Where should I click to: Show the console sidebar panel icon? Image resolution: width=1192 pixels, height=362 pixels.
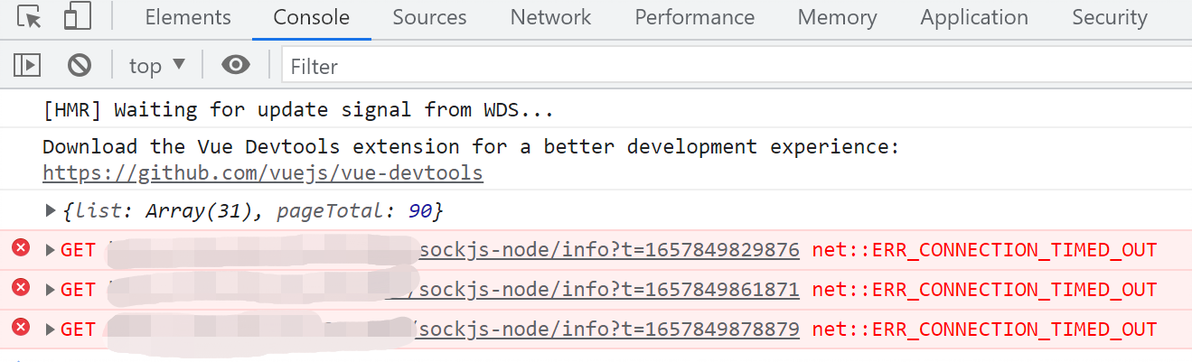27,65
